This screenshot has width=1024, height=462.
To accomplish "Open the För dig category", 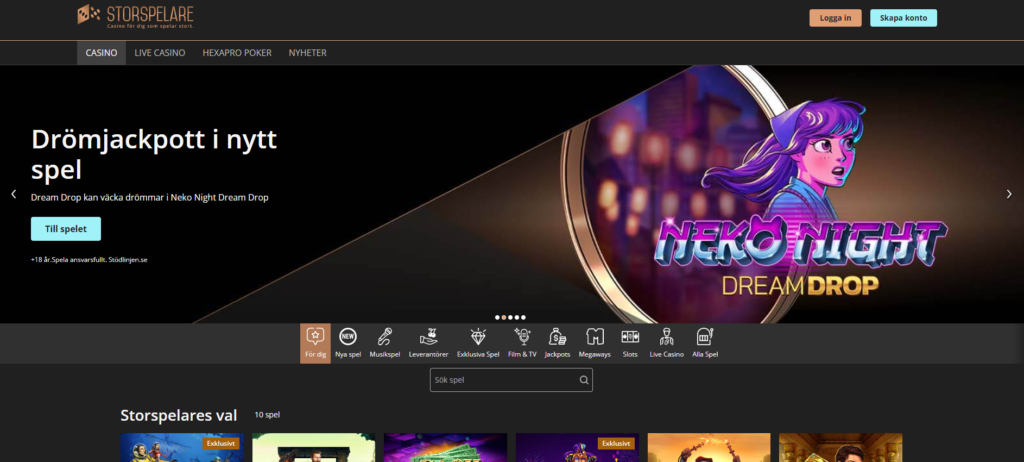I will tap(315, 343).
